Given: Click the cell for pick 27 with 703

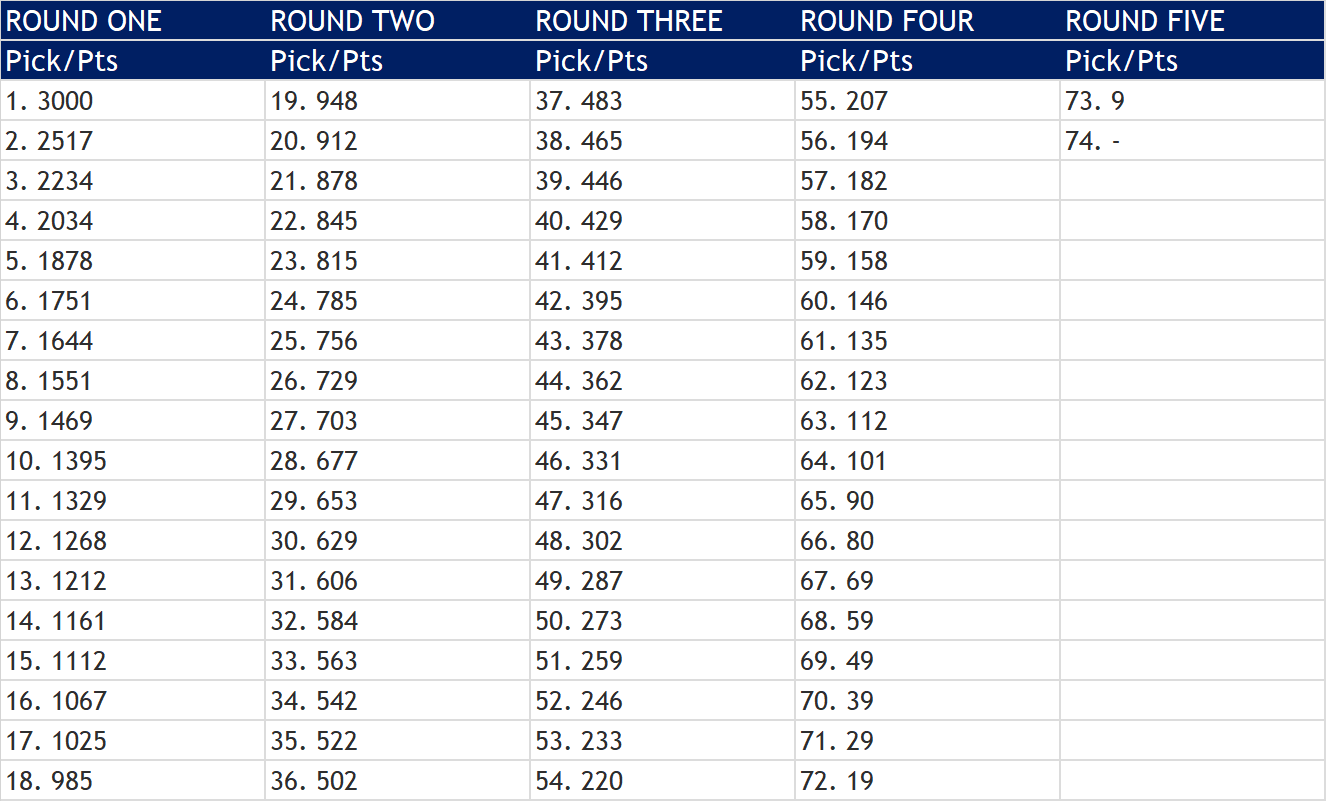Looking at the screenshot, I should click(398, 421).
